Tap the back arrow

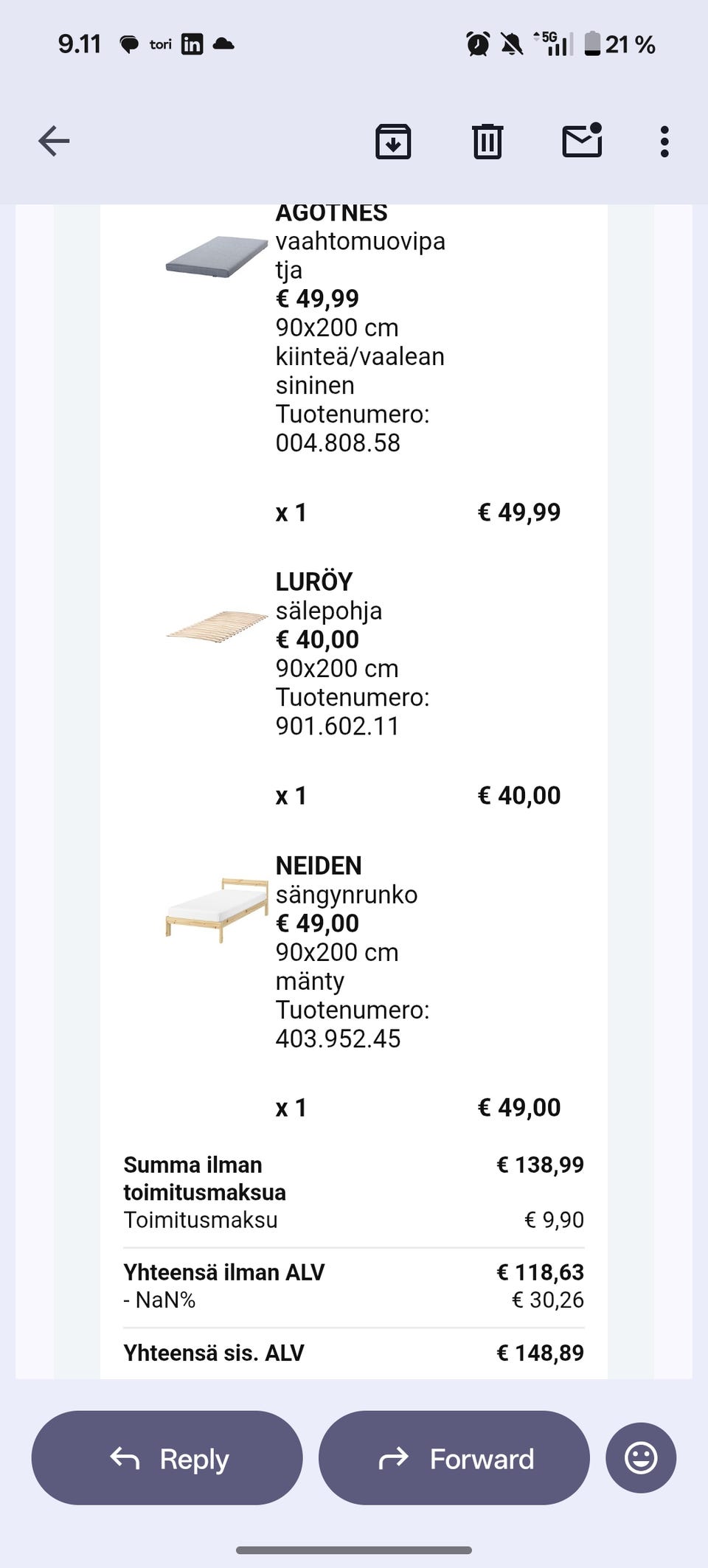pos(54,141)
